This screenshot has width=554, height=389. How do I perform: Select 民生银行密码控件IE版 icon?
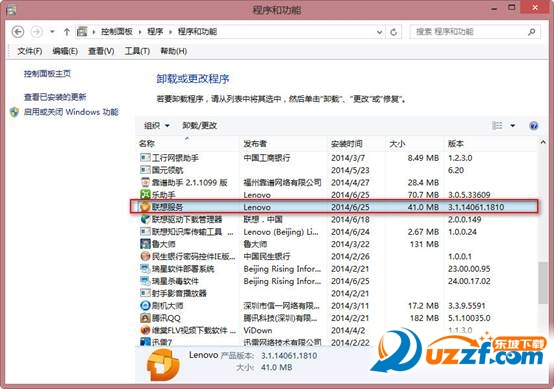point(145,256)
